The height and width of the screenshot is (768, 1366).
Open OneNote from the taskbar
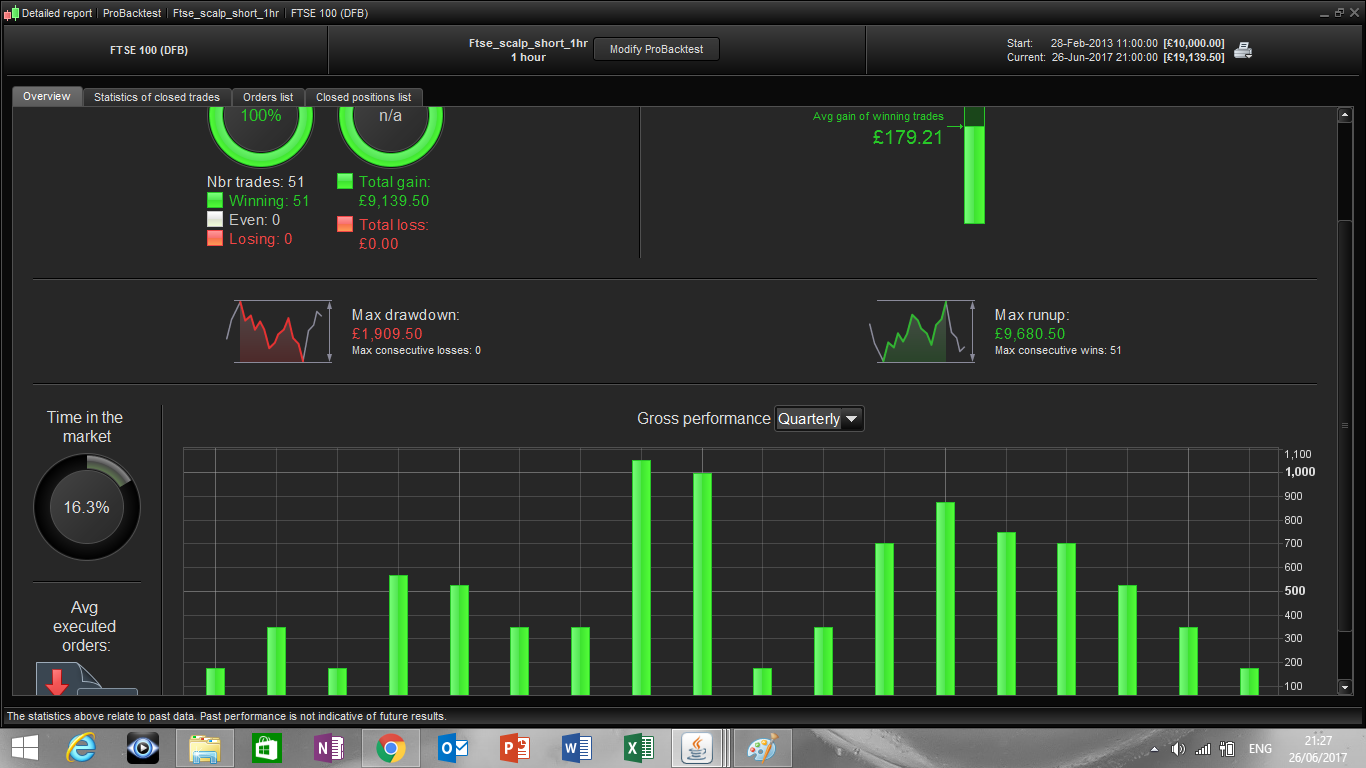click(329, 748)
